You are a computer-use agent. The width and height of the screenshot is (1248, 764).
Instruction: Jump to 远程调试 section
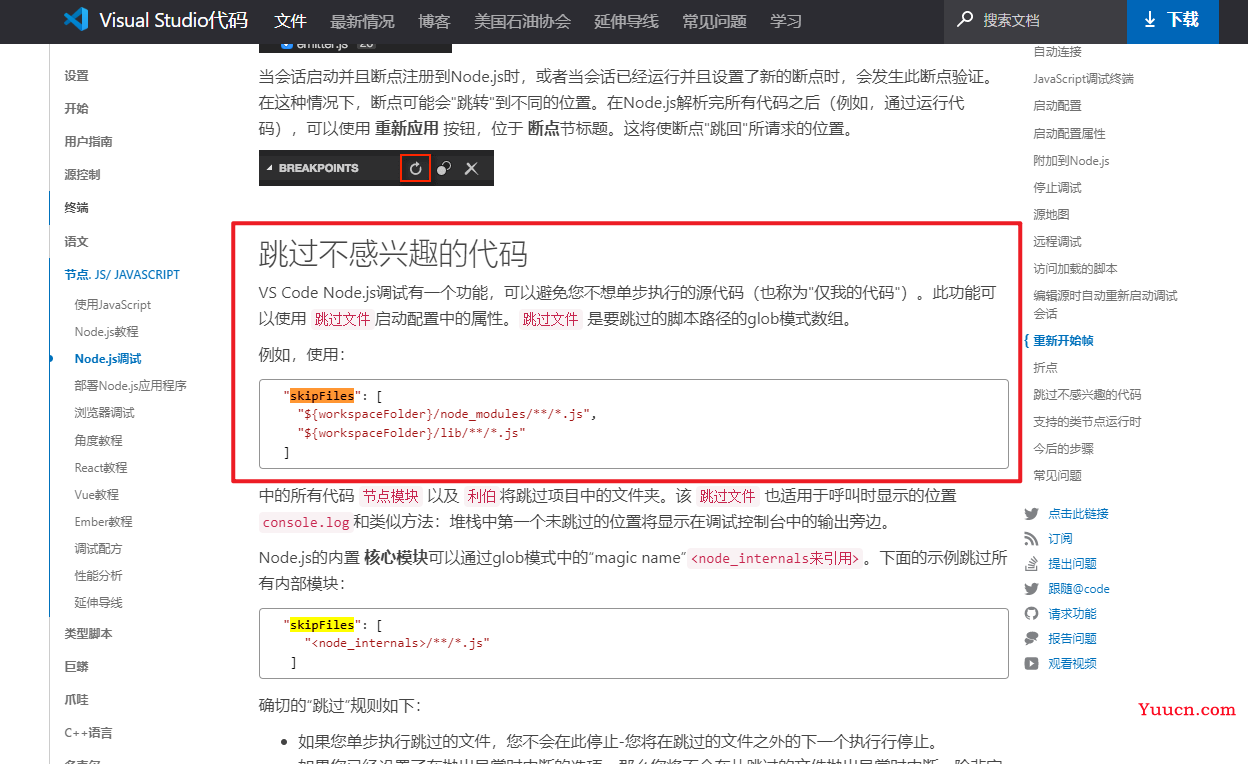tap(1057, 241)
